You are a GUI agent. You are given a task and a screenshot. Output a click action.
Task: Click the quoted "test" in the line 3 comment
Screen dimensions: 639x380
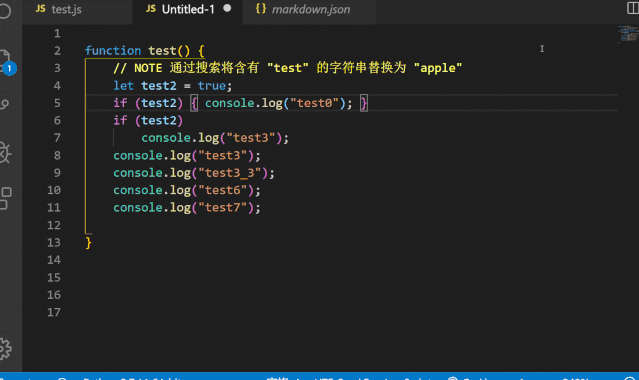point(288,68)
